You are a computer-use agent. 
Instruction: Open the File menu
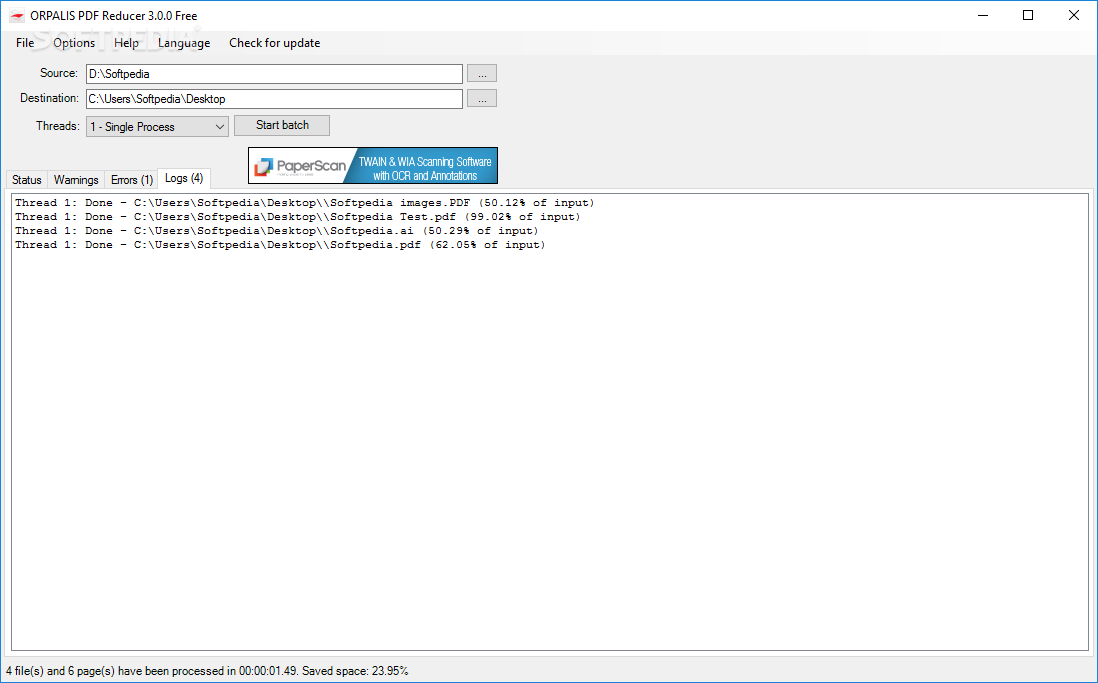click(x=25, y=43)
